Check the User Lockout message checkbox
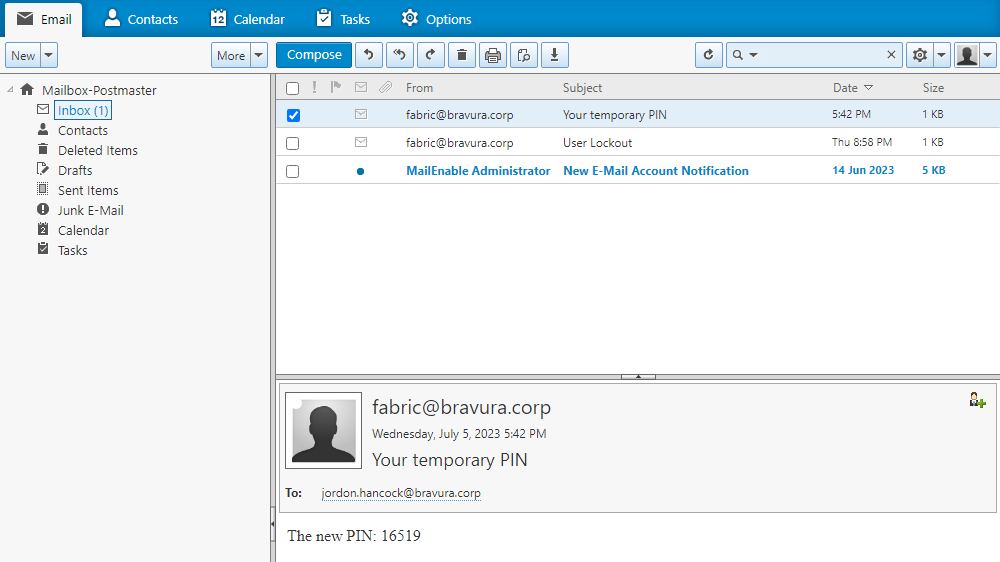The image size is (1000, 562). coord(293,143)
